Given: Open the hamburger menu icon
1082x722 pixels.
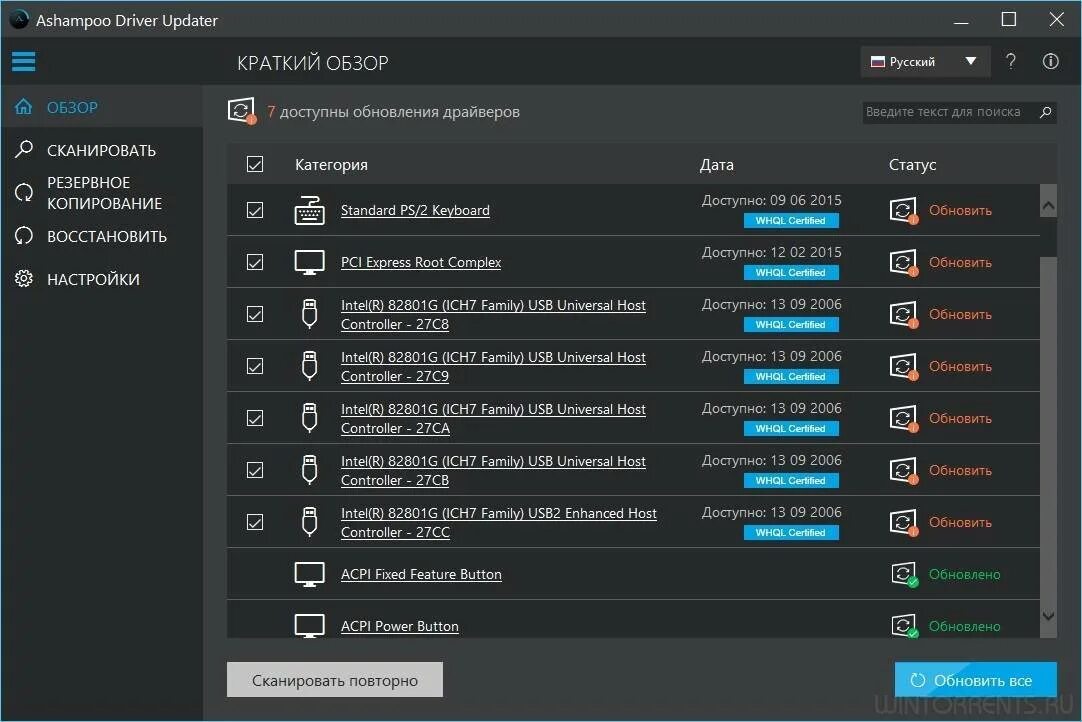Looking at the screenshot, I should coord(23,61).
